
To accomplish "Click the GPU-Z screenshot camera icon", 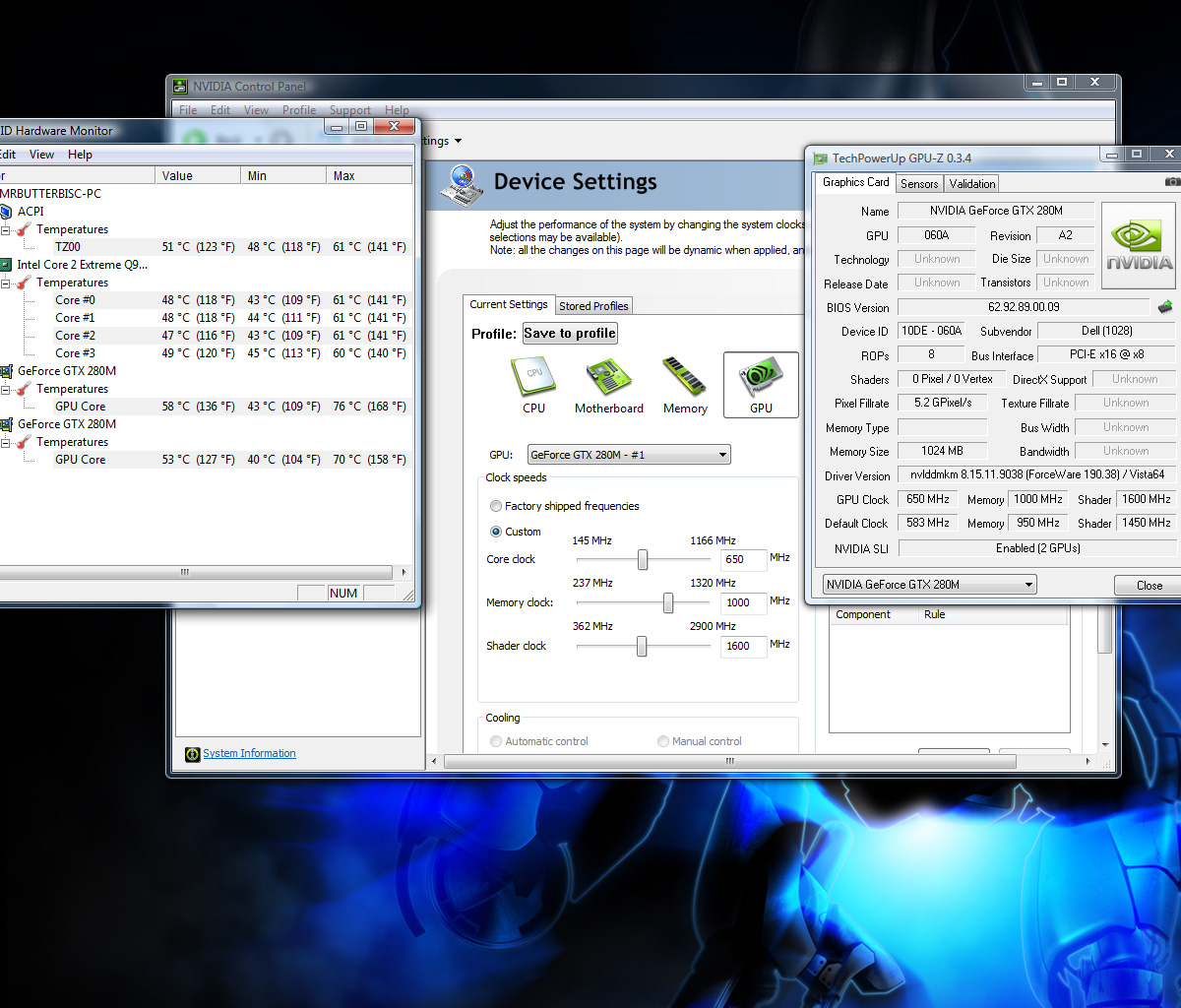I will pyautogui.click(x=1172, y=182).
